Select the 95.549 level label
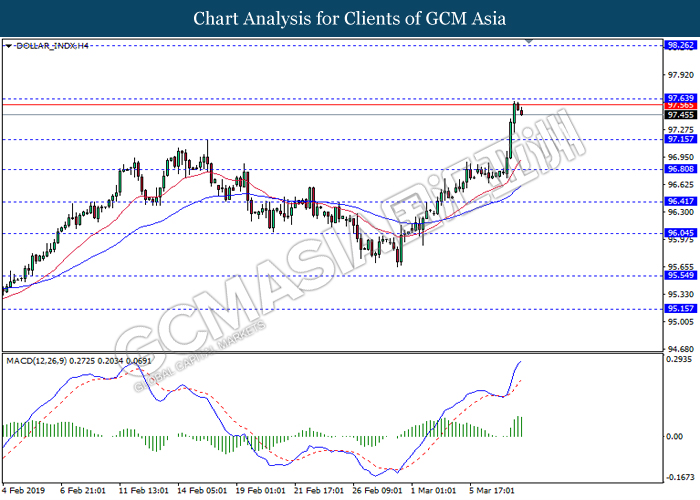Screen dimensions: 700x500 [681, 275]
